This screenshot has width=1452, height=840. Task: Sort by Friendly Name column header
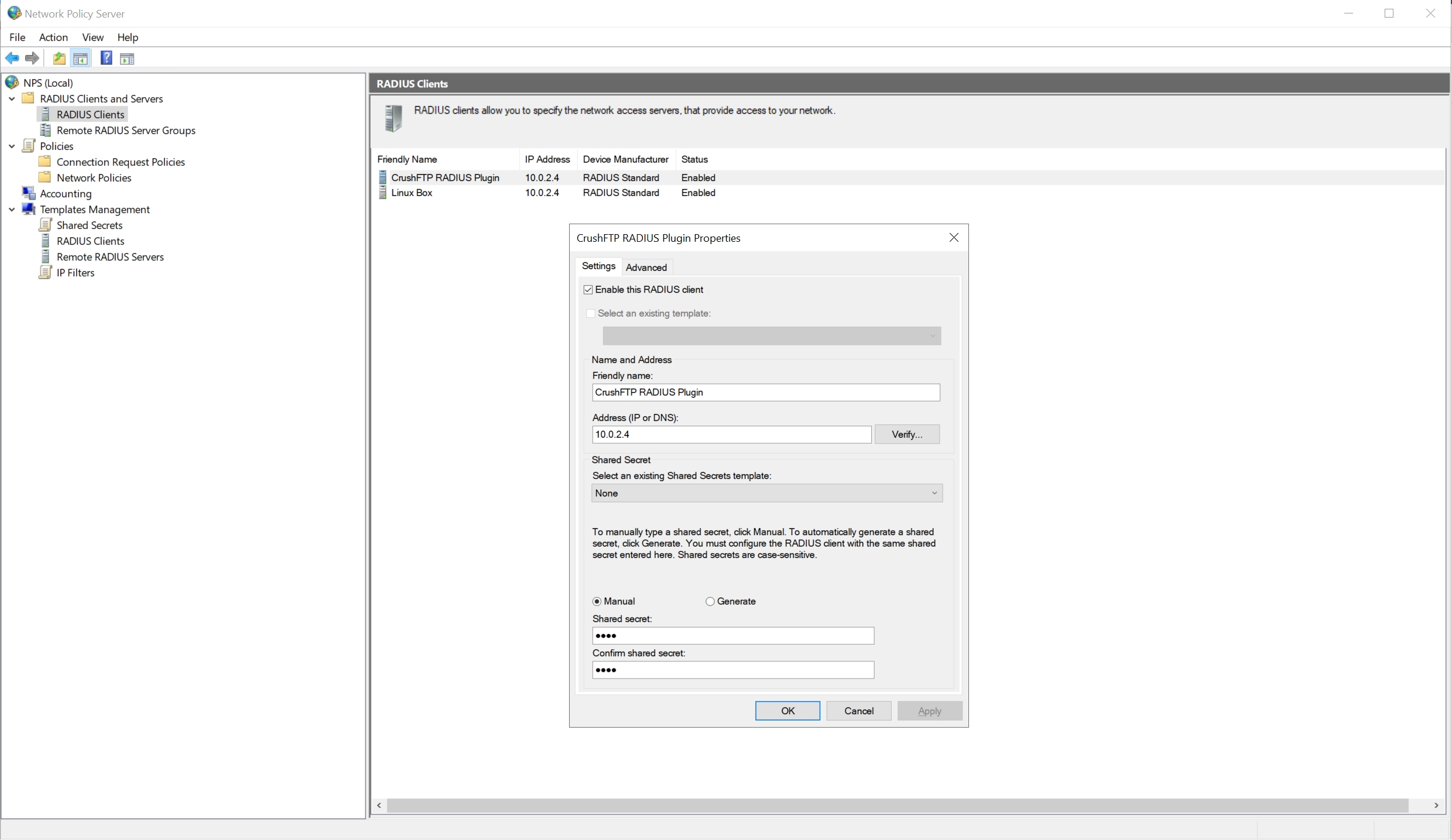pos(446,159)
